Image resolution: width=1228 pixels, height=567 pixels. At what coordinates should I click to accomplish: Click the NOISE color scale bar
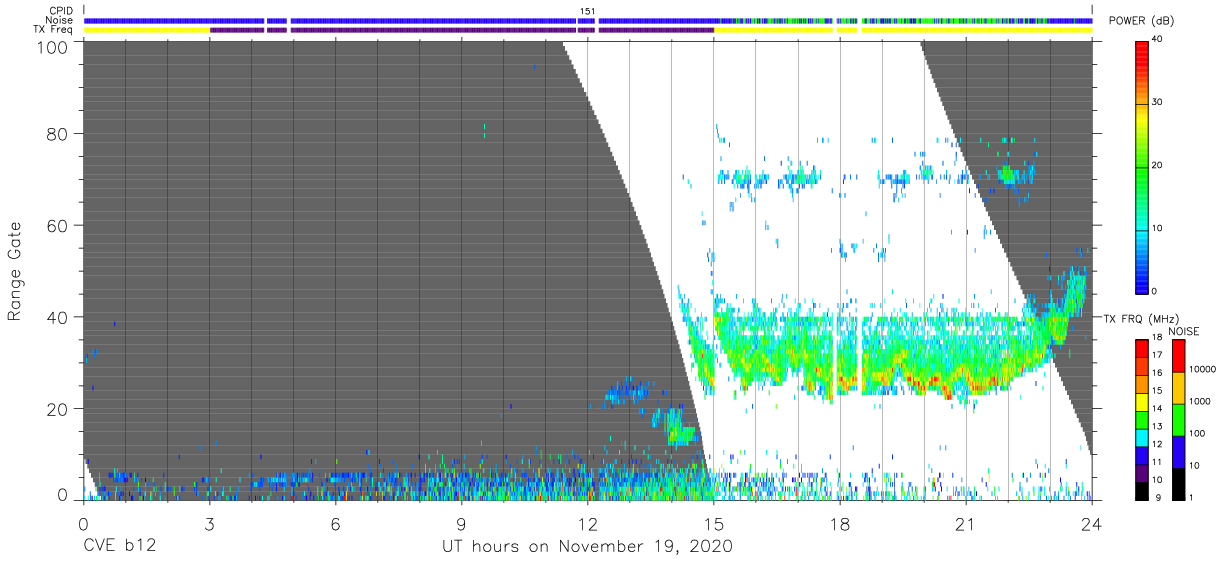[x=1178, y=419]
